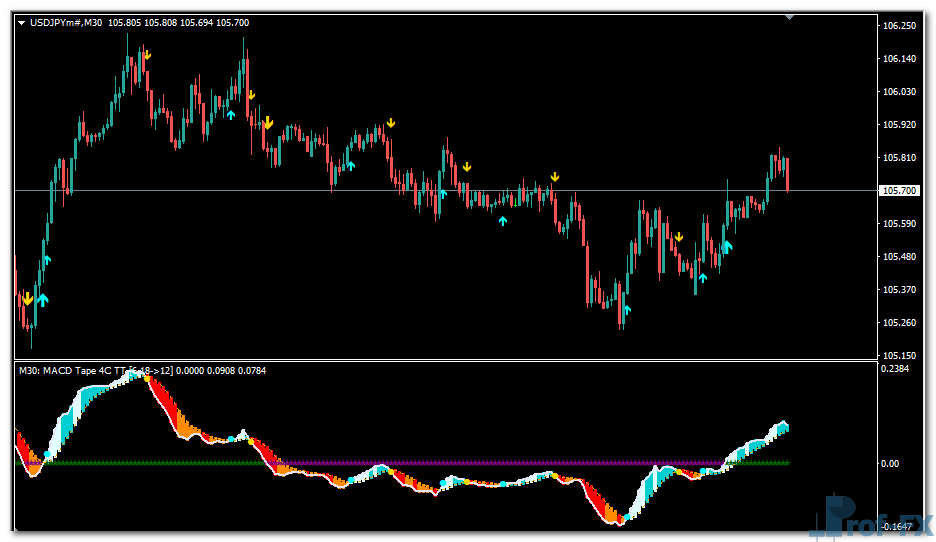Viewport: 936px width, 542px height.
Task: Click the 0.2384 value on the indicator scale
Action: click(x=897, y=369)
